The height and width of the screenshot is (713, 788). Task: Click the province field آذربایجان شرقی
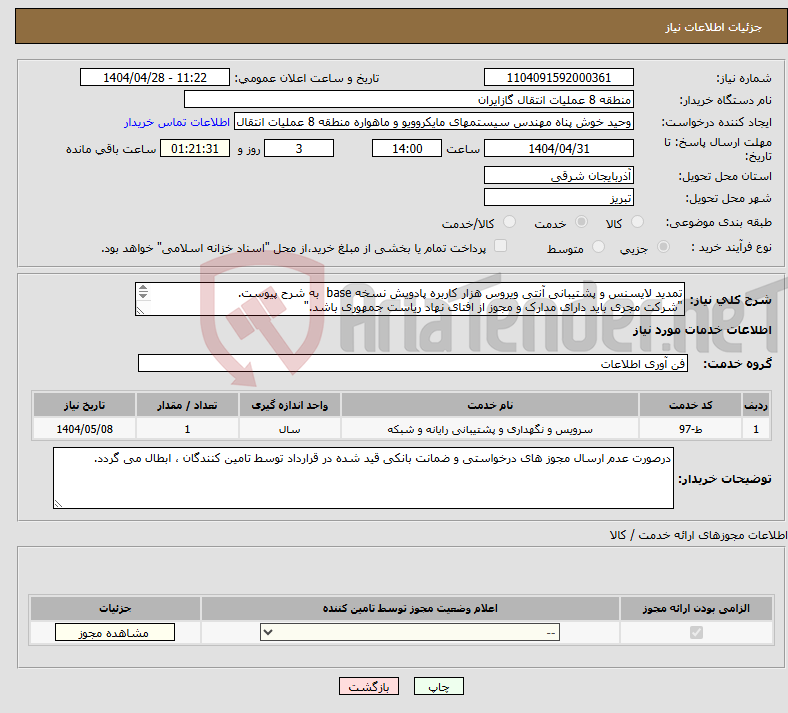(x=558, y=175)
